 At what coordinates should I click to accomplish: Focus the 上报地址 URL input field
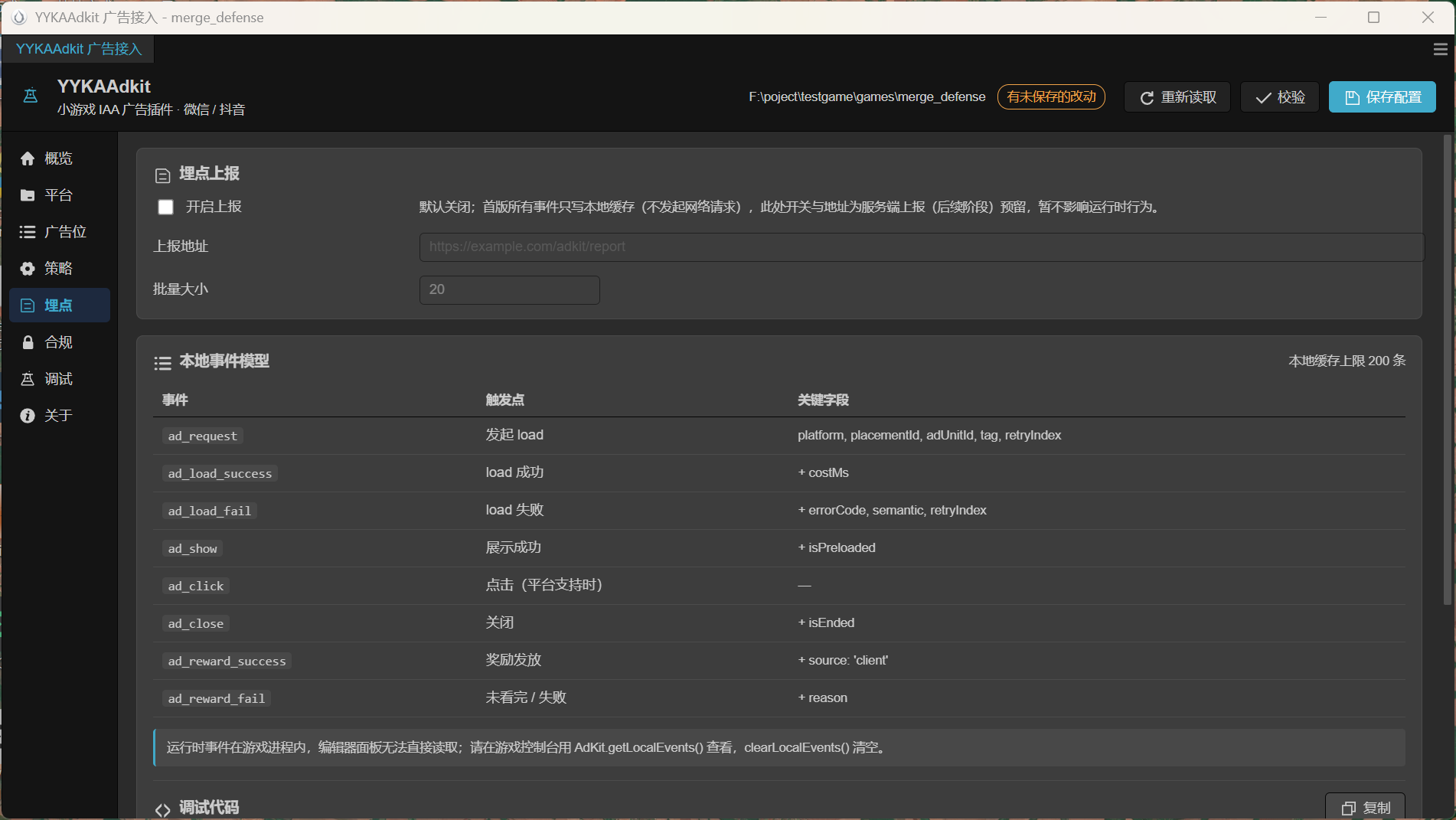point(922,247)
